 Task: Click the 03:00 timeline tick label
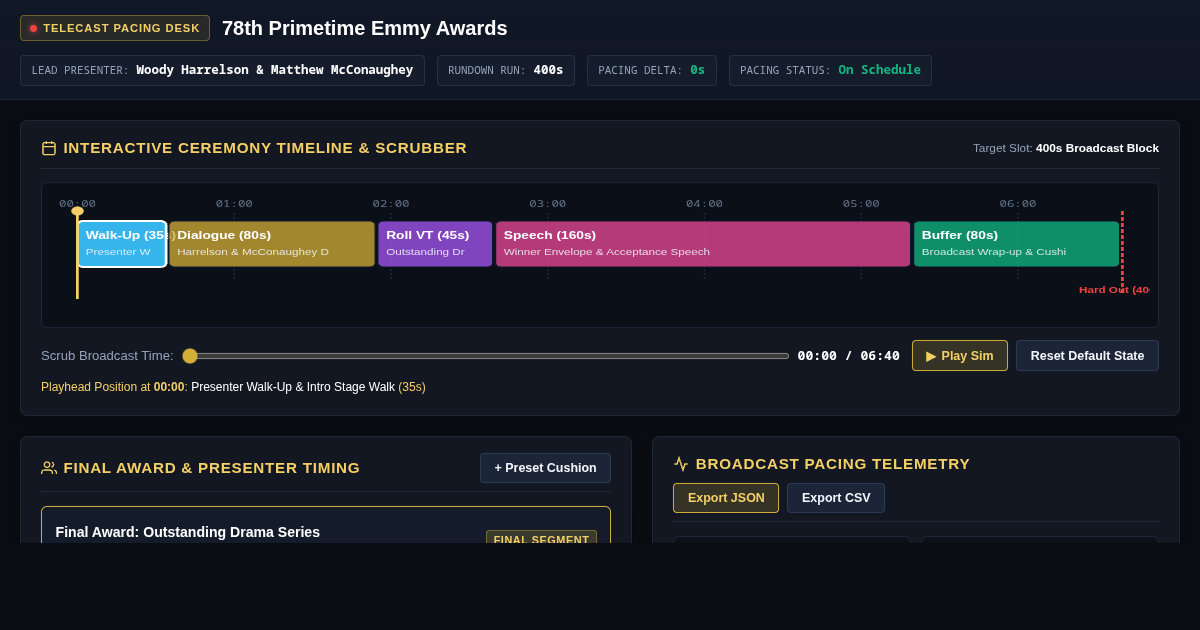point(547,204)
